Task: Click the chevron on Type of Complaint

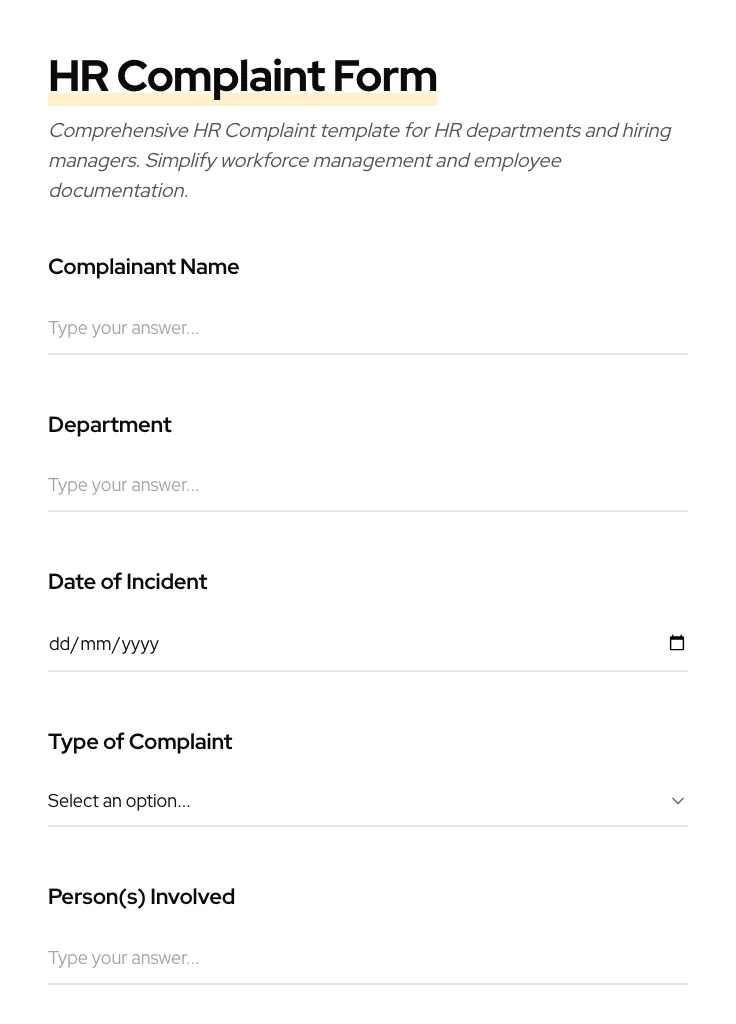Action: tap(677, 801)
